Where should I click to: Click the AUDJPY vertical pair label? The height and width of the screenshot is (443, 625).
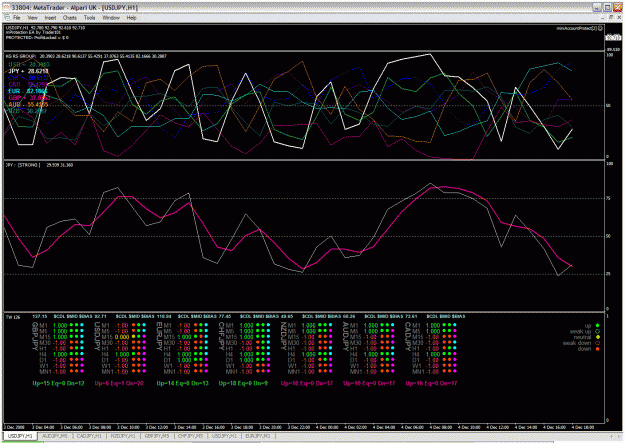tap(346, 336)
